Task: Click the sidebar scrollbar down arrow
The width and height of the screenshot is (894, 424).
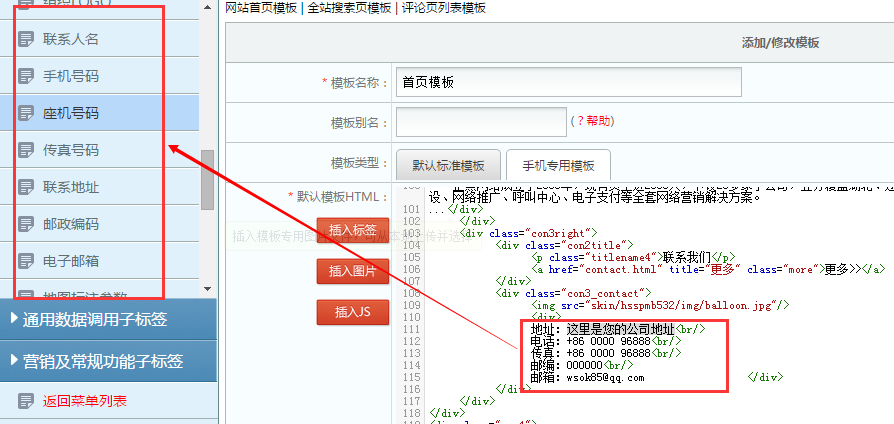Action: [x=207, y=288]
